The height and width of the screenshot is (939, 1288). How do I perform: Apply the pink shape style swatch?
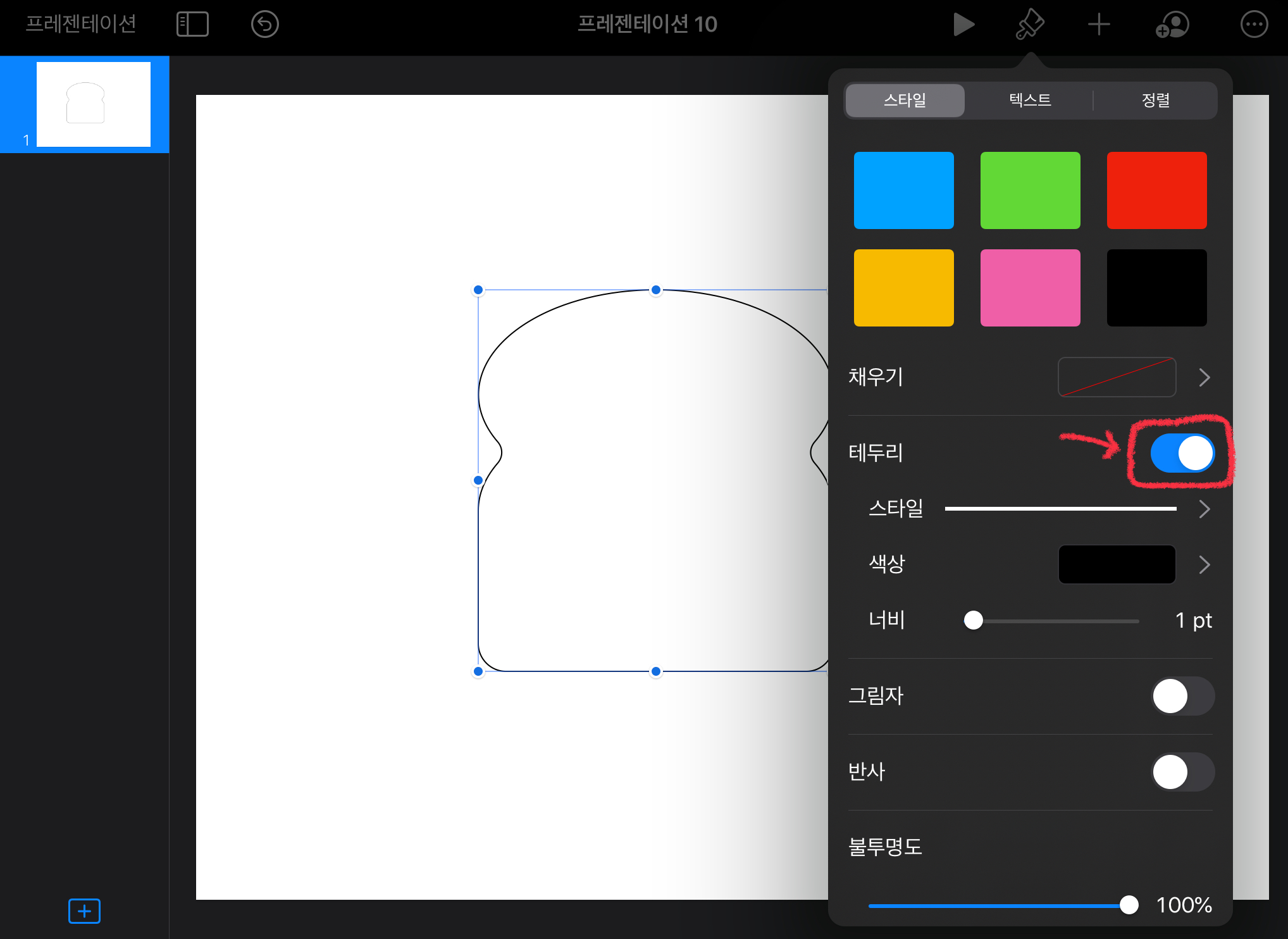tap(1030, 288)
